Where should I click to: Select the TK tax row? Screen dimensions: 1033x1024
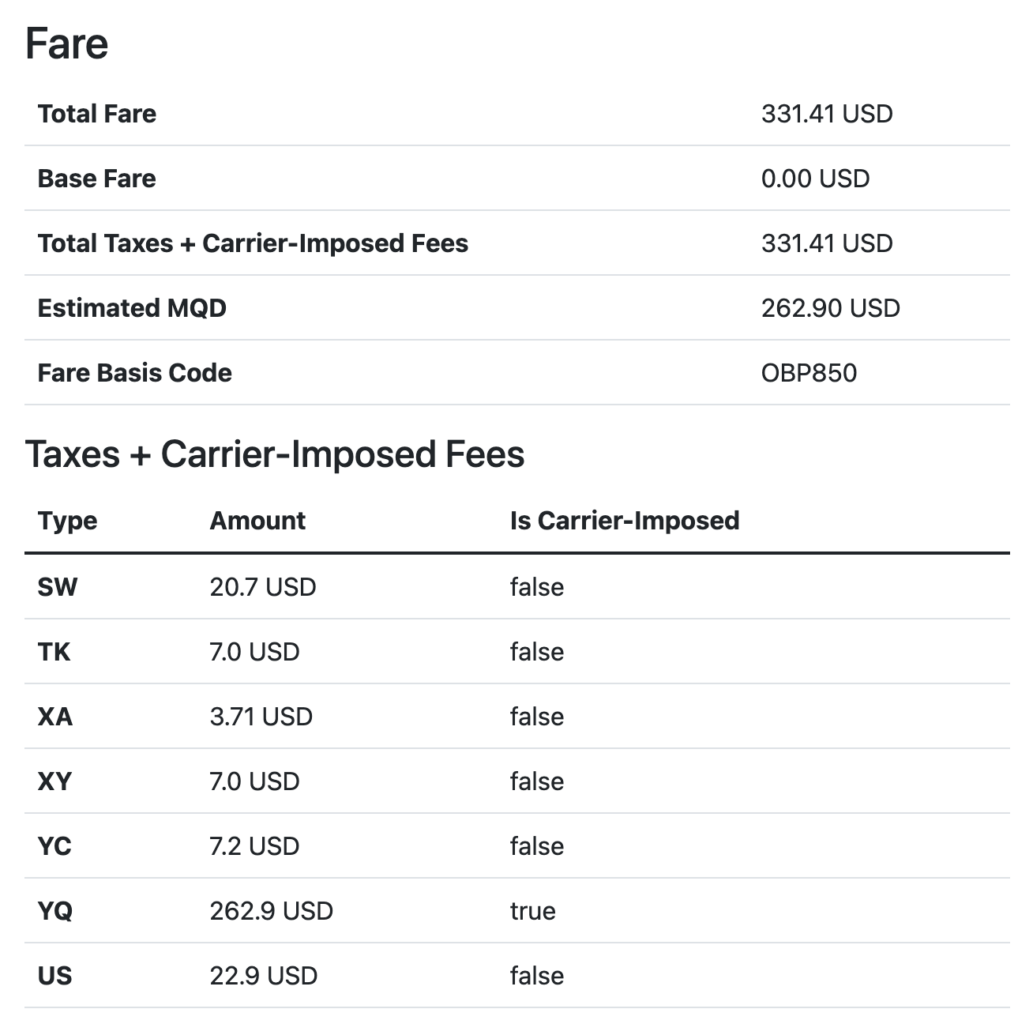(x=517, y=652)
